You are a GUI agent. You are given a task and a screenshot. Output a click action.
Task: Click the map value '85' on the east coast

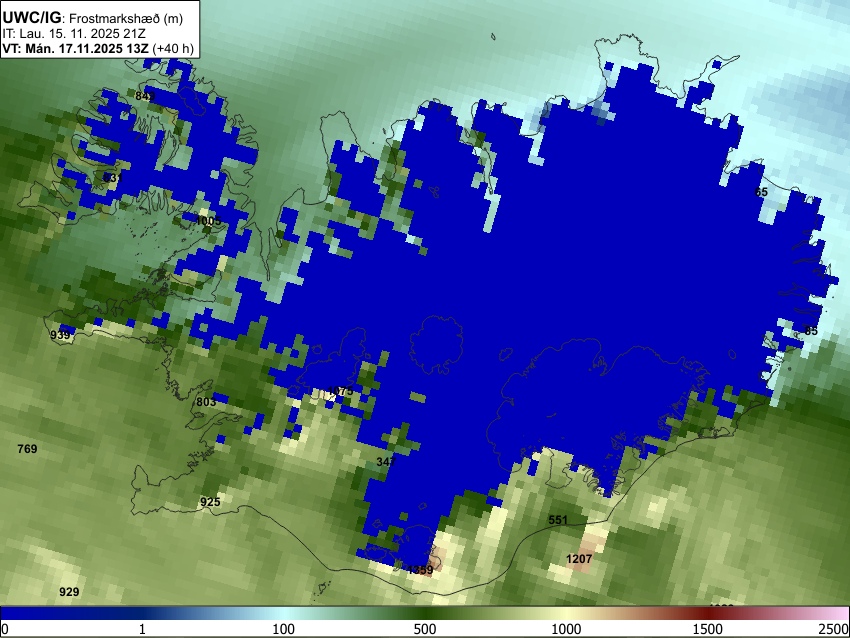tap(811, 331)
